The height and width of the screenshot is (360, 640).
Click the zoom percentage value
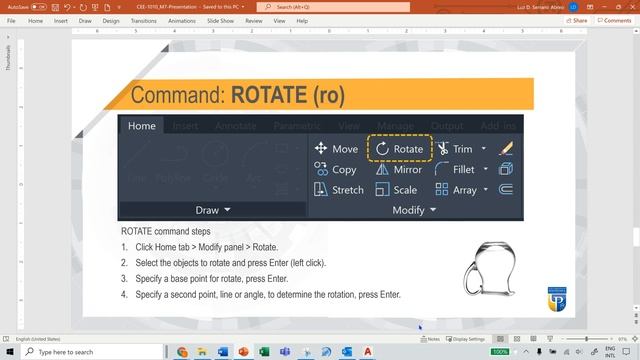622,339
